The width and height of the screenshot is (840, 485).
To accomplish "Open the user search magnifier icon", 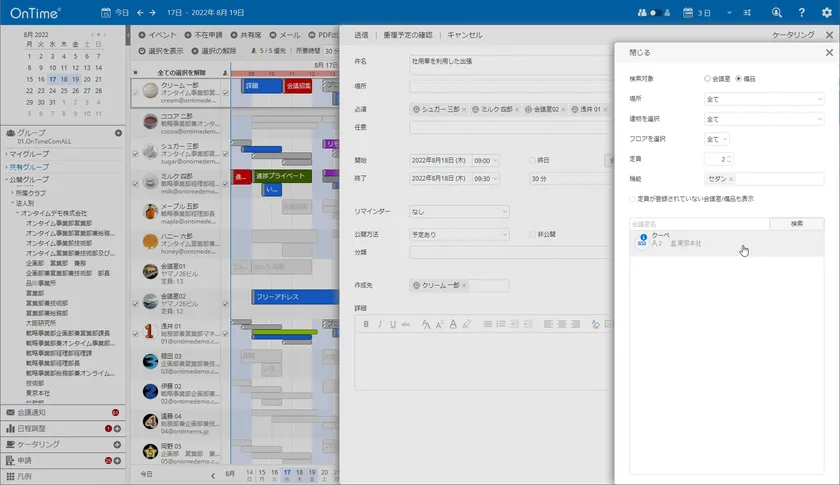I will tap(776, 13).
